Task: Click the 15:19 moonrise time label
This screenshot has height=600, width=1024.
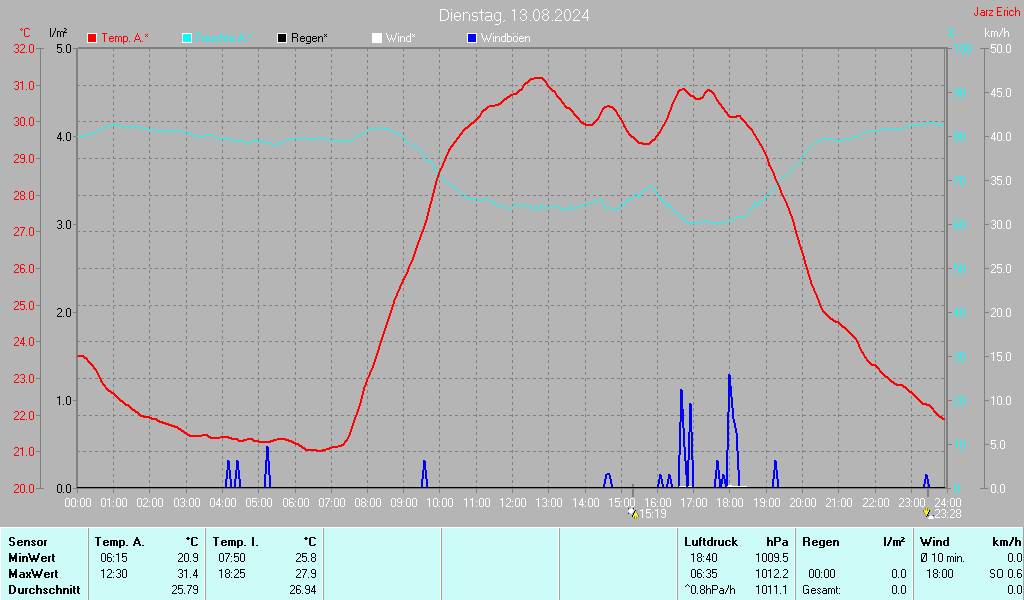Action: [652, 514]
